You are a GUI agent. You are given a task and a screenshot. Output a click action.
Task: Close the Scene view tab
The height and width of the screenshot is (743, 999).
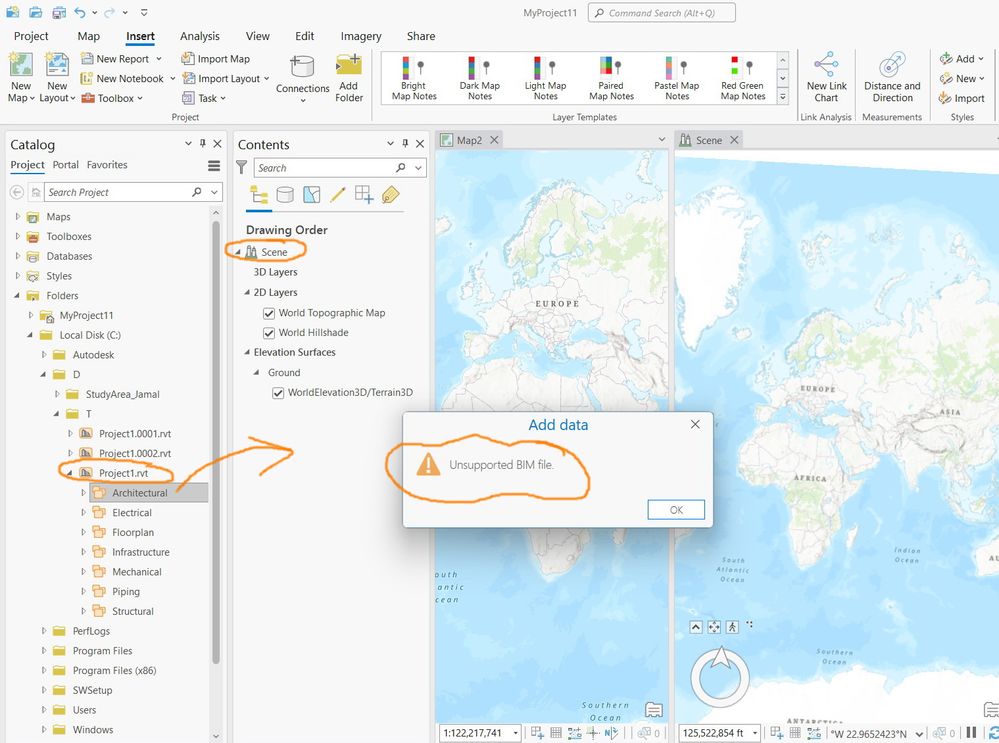coord(734,140)
